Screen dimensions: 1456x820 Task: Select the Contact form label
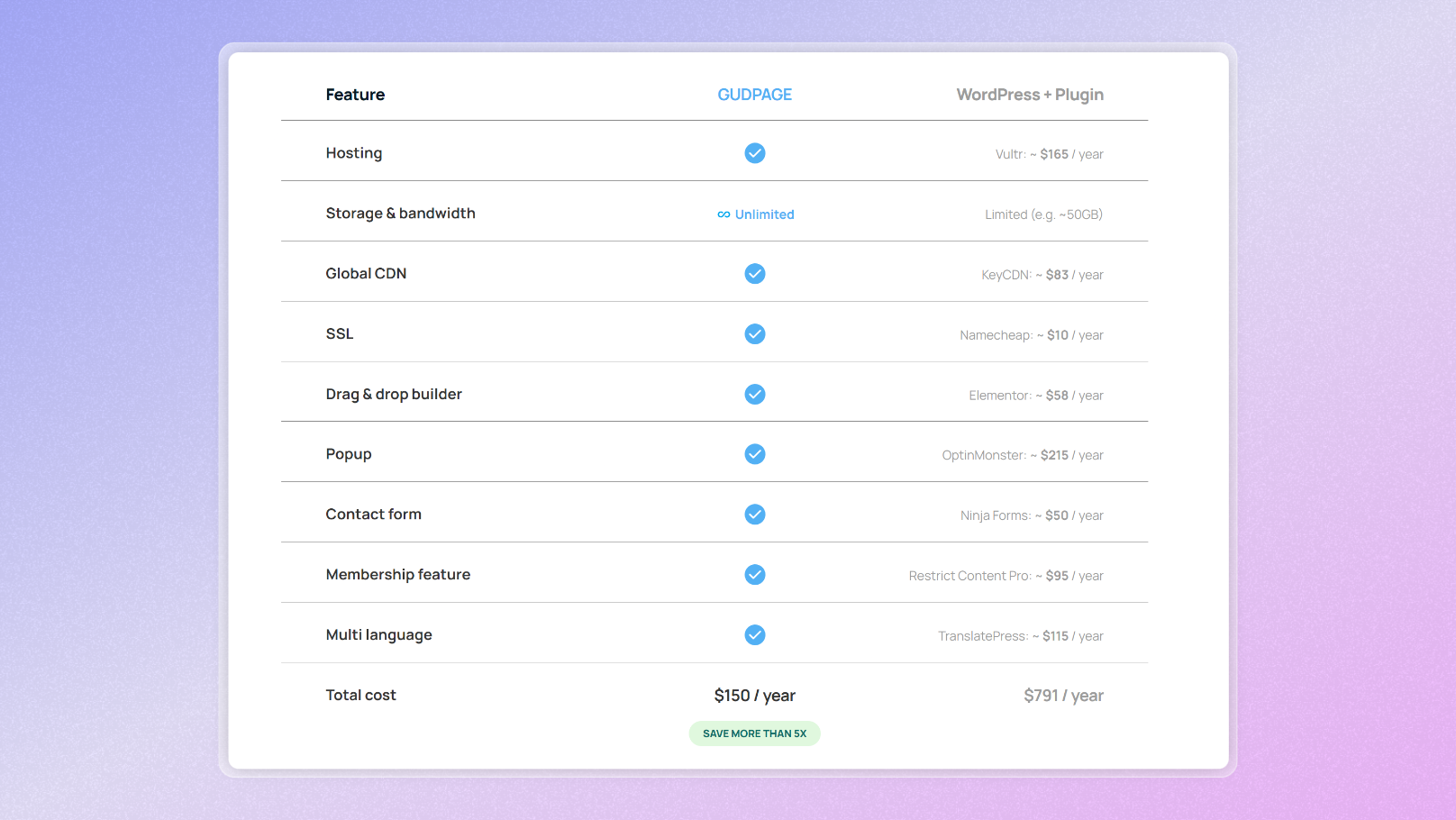click(374, 515)
